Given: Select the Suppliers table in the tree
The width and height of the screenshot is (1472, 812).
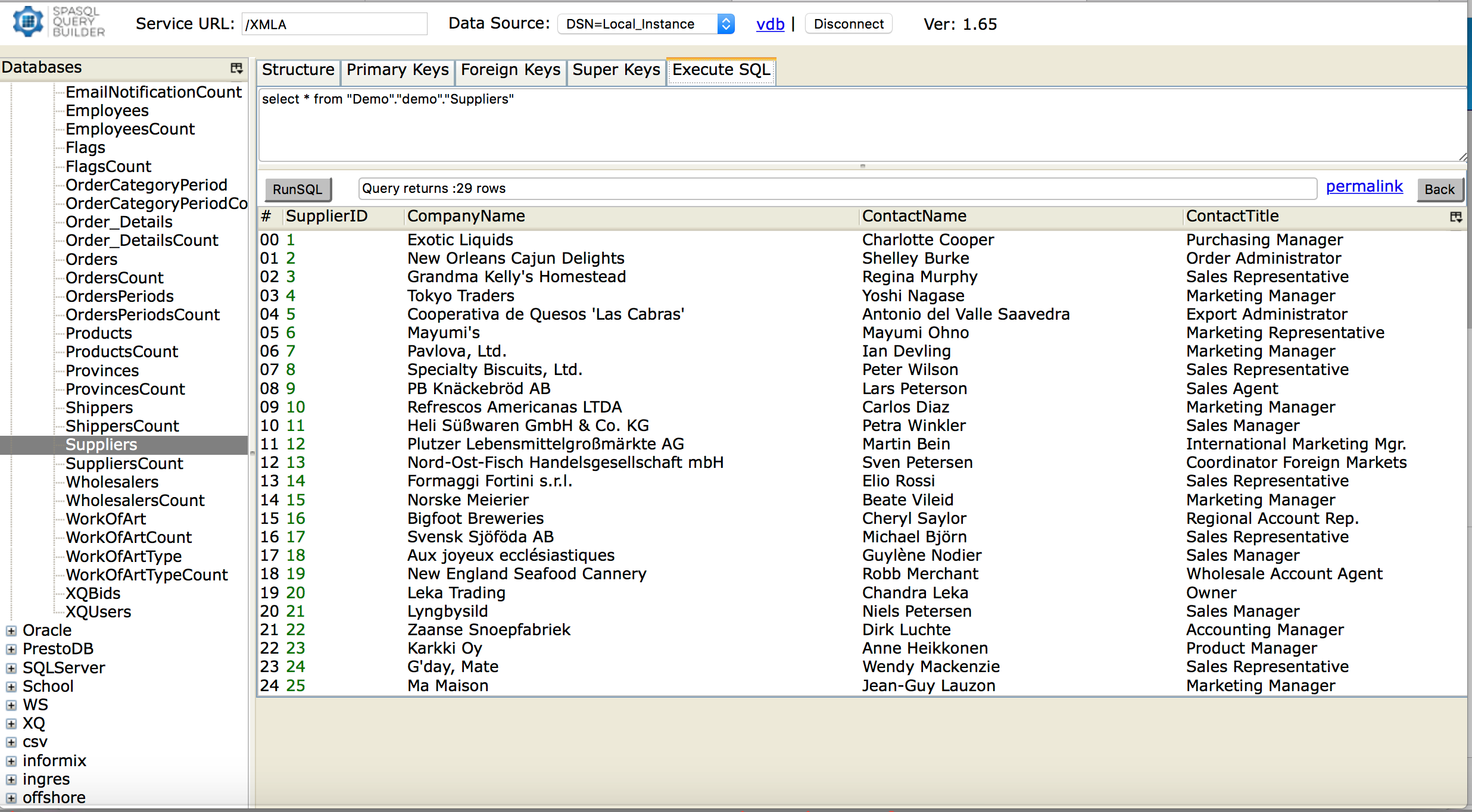Looking at the screenshot, I should tap(100, 444).
